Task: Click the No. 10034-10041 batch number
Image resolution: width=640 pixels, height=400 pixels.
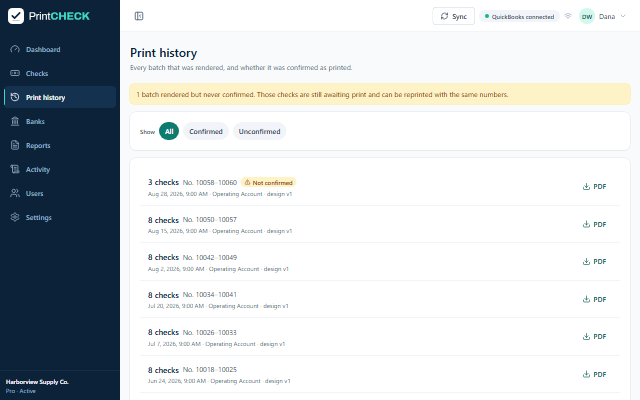Action: pyautogui.click(x=210, y=295)
